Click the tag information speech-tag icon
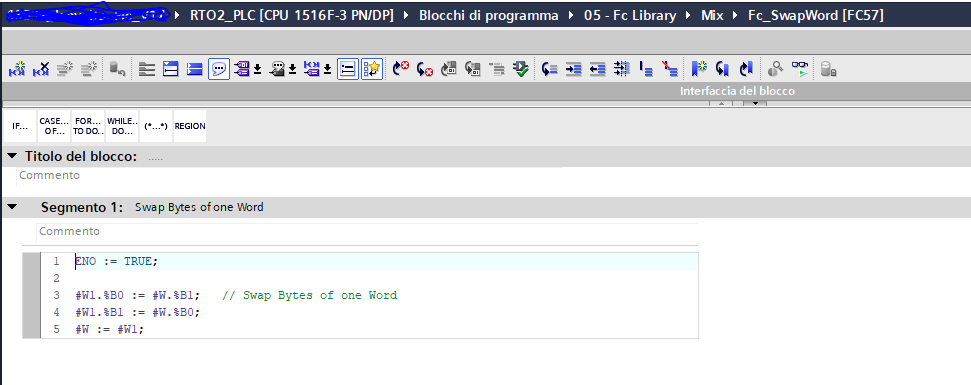Screen dimensions: 971x385 [x=277, y=69]
